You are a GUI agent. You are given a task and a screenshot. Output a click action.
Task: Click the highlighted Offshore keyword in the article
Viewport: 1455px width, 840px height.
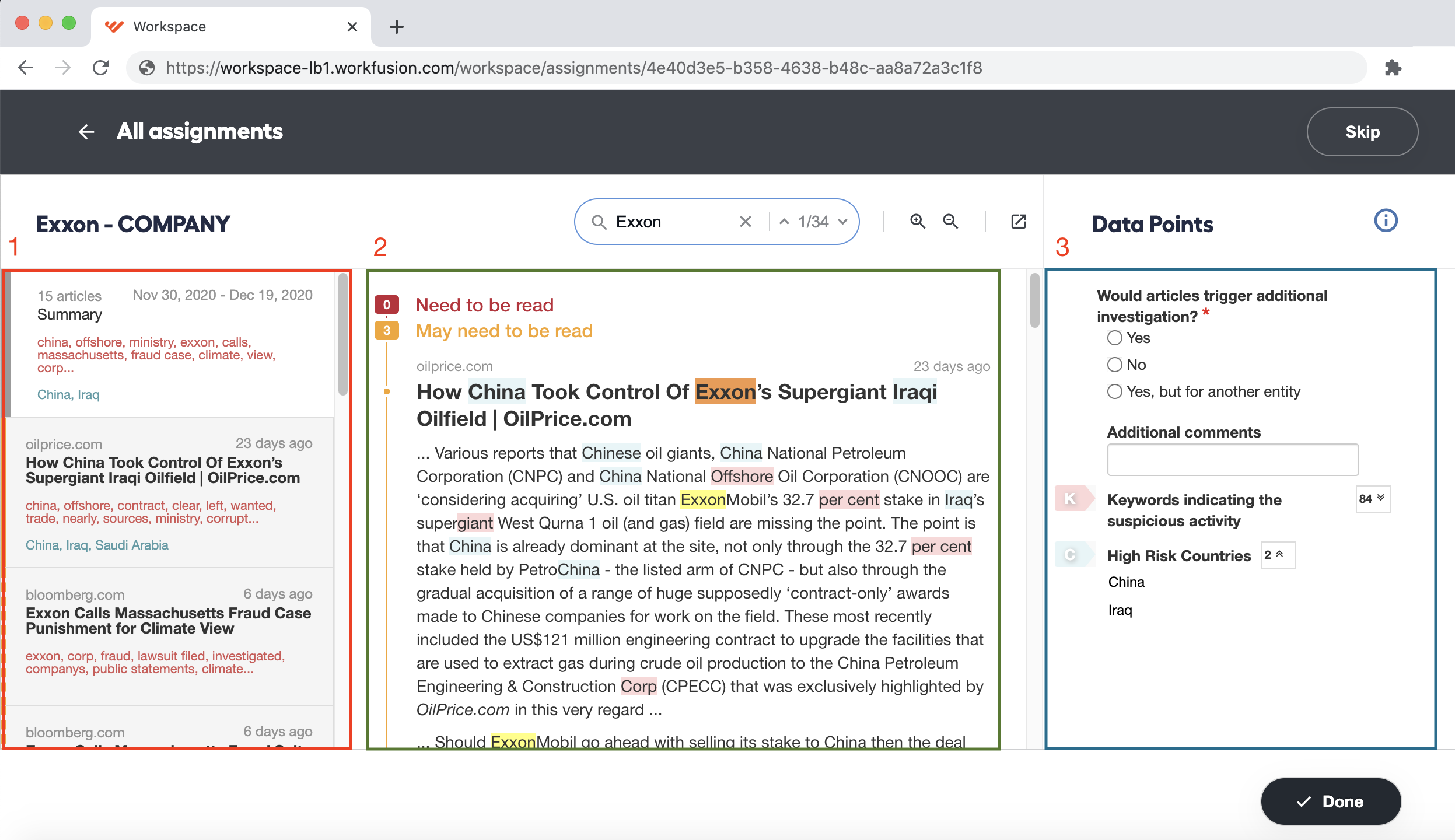pyautogui.click(x=742, y=477)
